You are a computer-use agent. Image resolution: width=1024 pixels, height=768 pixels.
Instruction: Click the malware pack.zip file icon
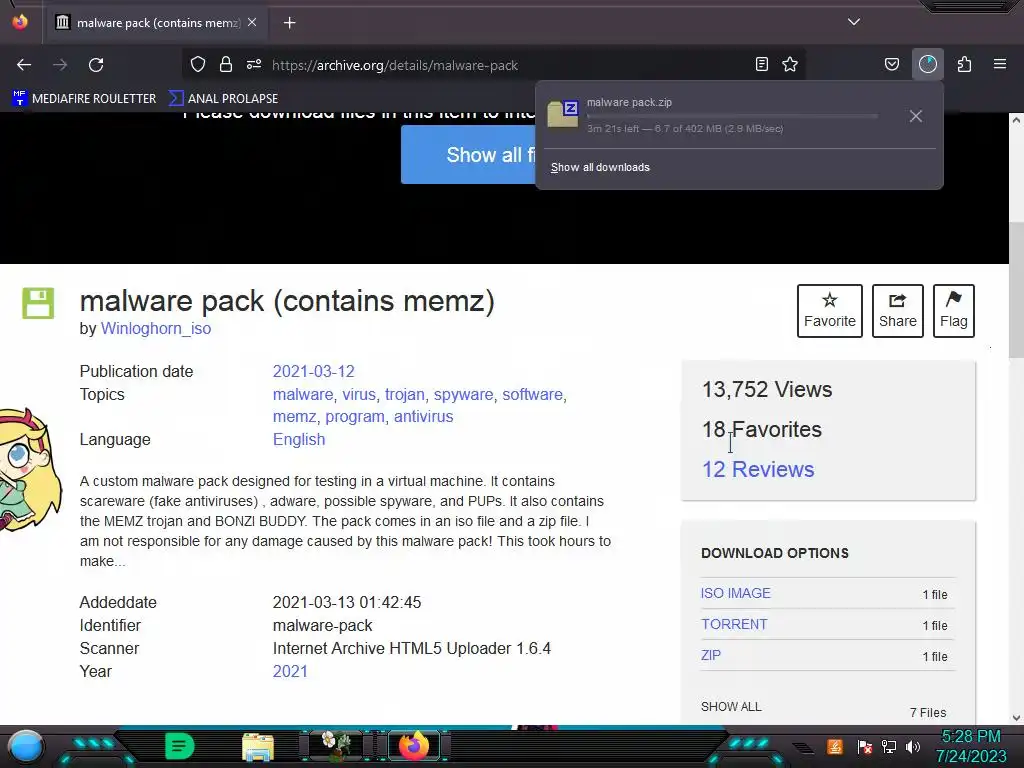563,114
